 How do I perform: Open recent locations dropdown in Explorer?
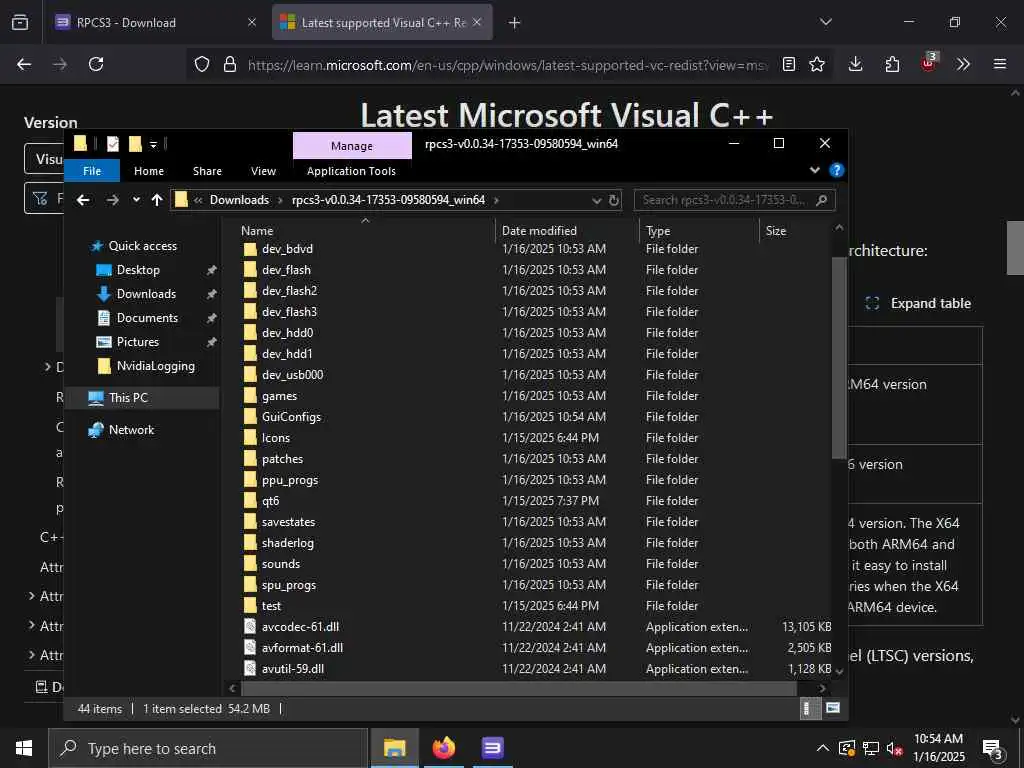coord(136,200)
